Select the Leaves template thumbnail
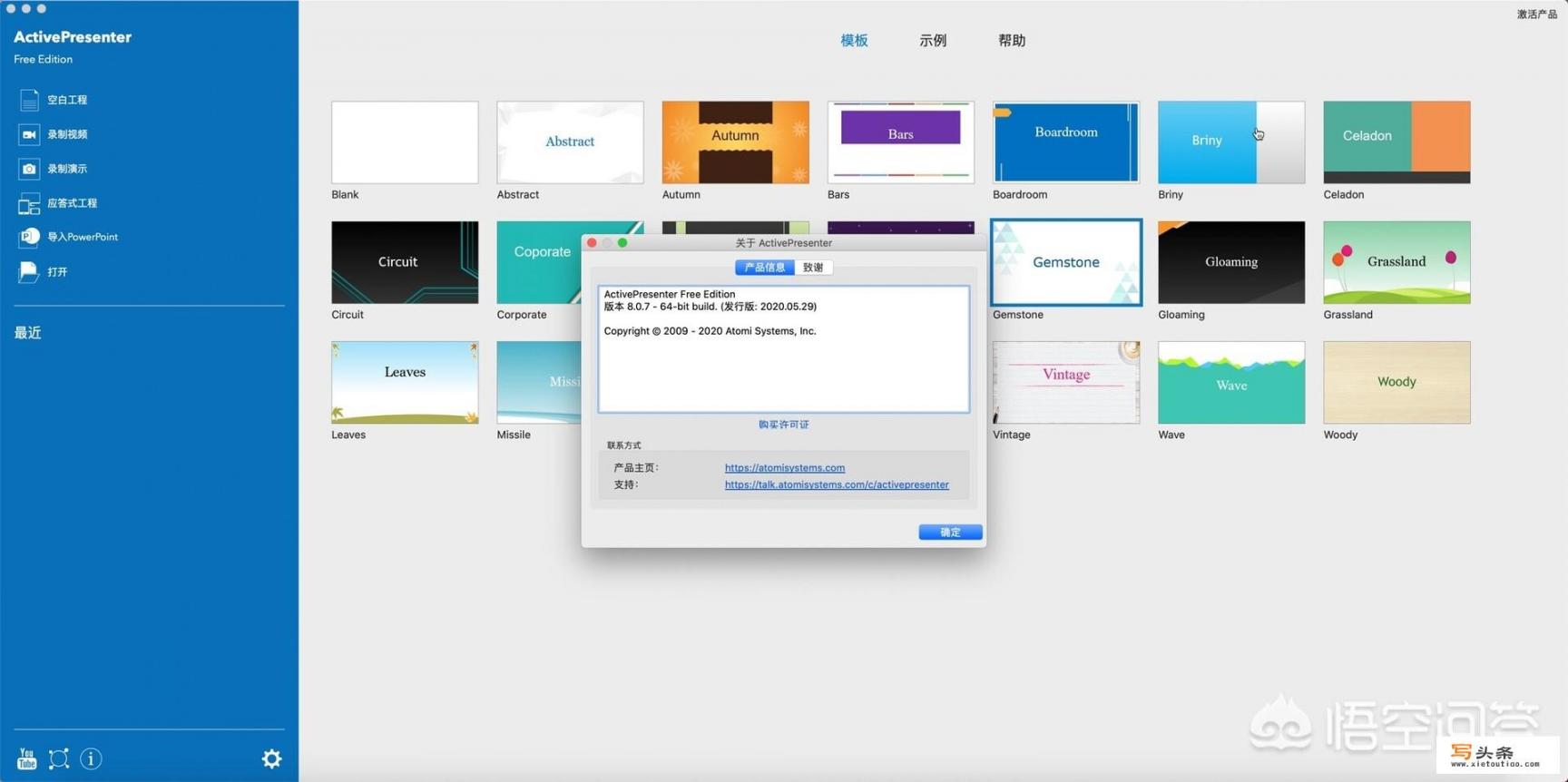This screenshot has width=1568, height=782. coord(405,382)
